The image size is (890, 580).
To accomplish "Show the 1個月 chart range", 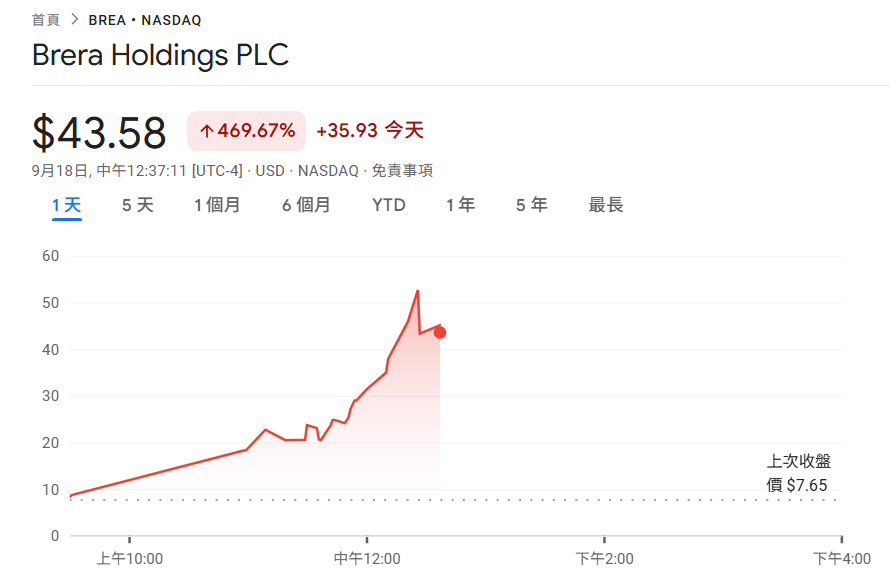I will 217,205.
